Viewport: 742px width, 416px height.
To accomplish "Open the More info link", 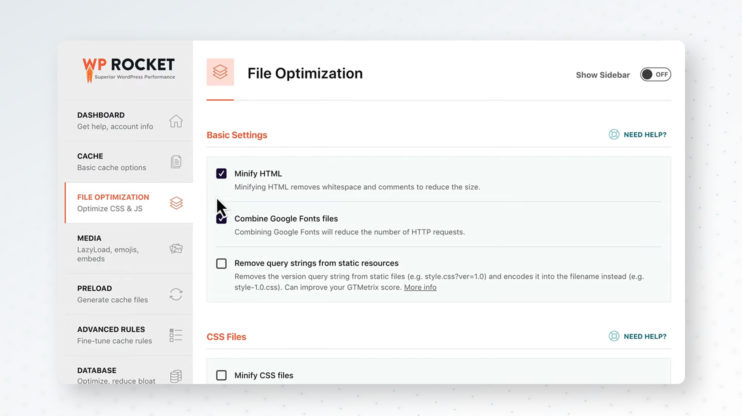I will (x=420, y=287).
